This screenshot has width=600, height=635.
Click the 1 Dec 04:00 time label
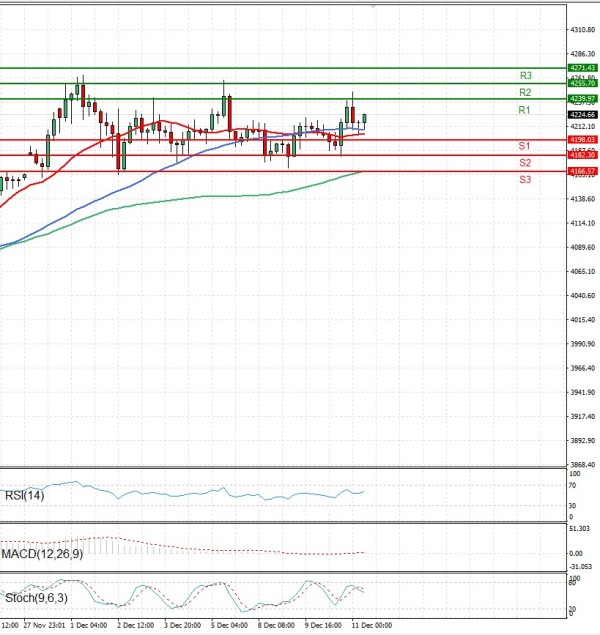tap(88, 625)
